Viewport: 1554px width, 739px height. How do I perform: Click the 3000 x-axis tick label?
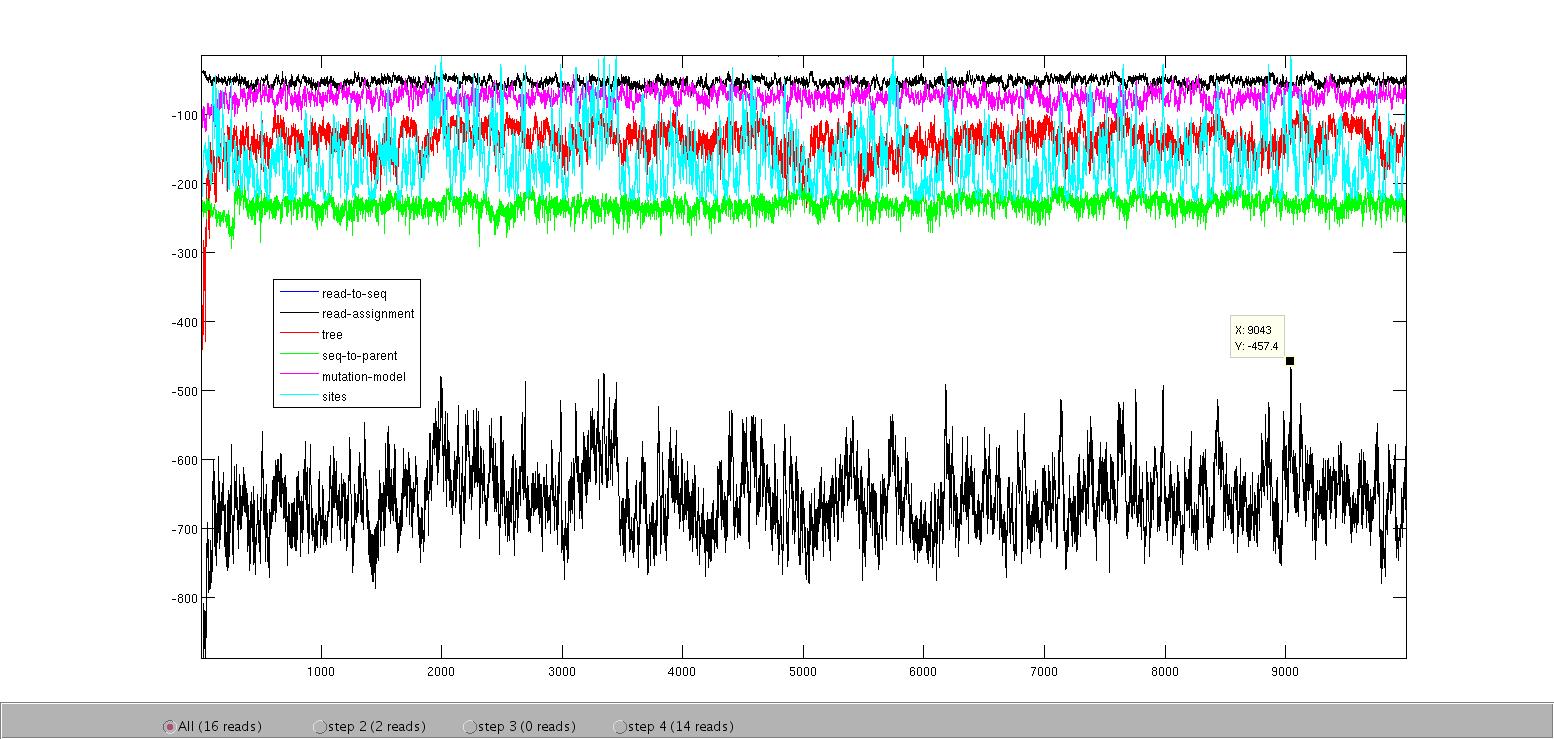click(x=562, y=672)
